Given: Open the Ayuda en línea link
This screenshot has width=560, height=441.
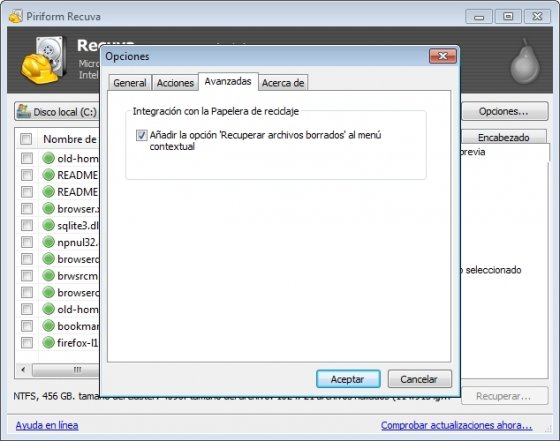Looking at the screenshot, I should tap(47, 425).
